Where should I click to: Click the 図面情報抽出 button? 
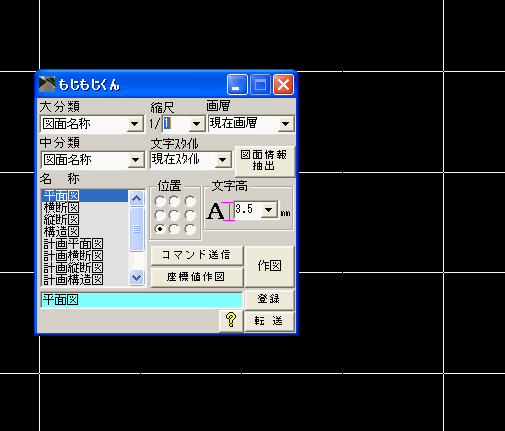pyautogui.click(x=265, y=161)
